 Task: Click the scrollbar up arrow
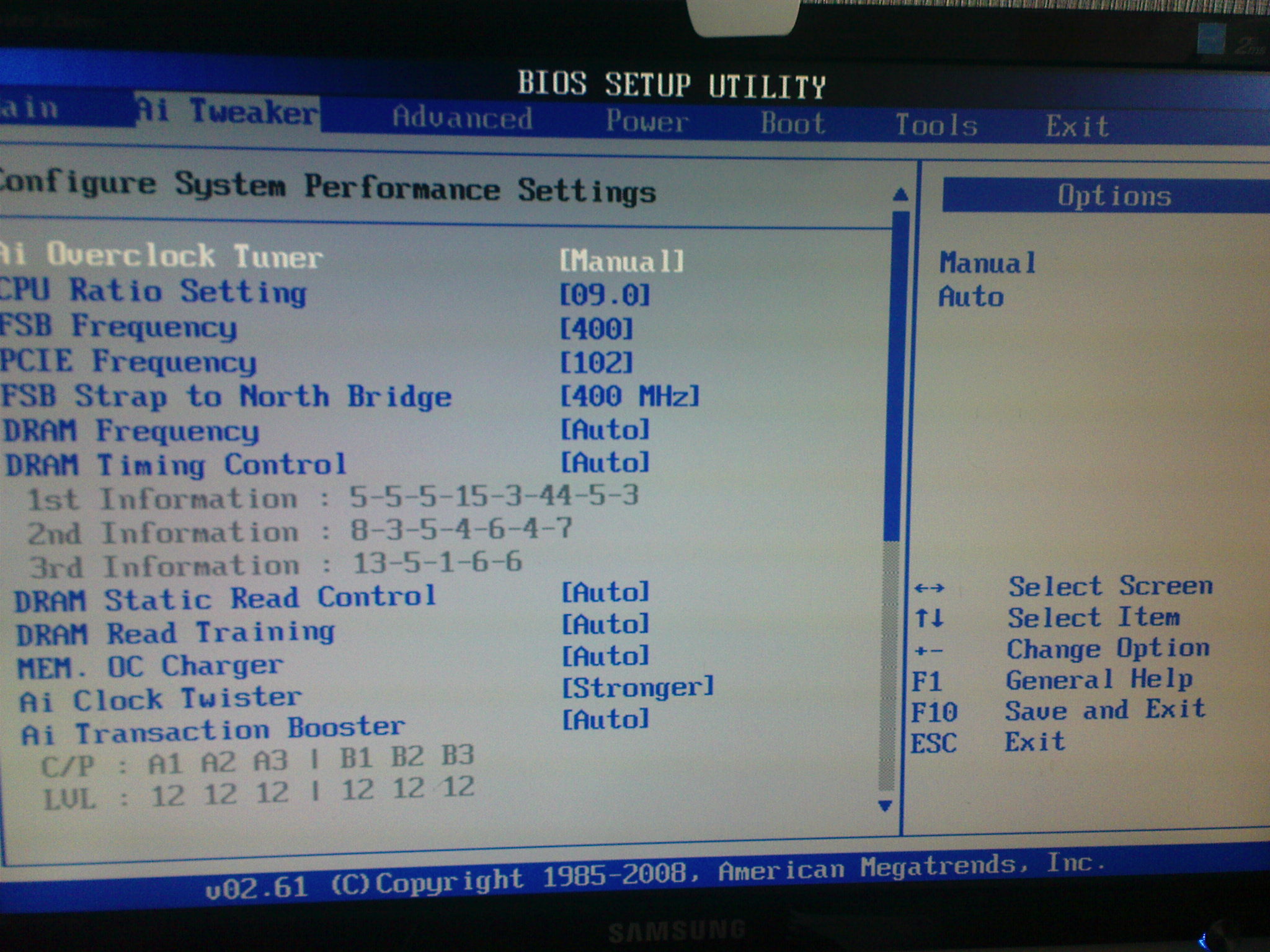pyautogui.click(x=900, y=195)
